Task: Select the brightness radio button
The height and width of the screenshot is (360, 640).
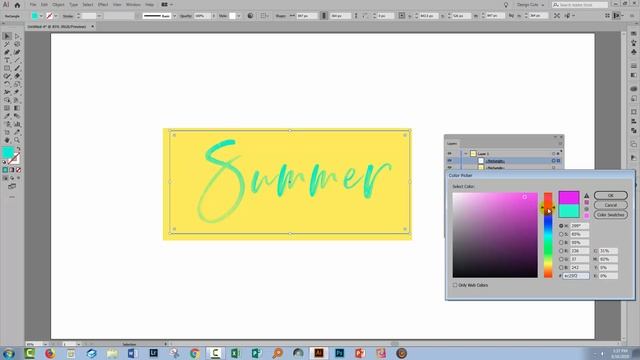Action: (x=561, y=242)
